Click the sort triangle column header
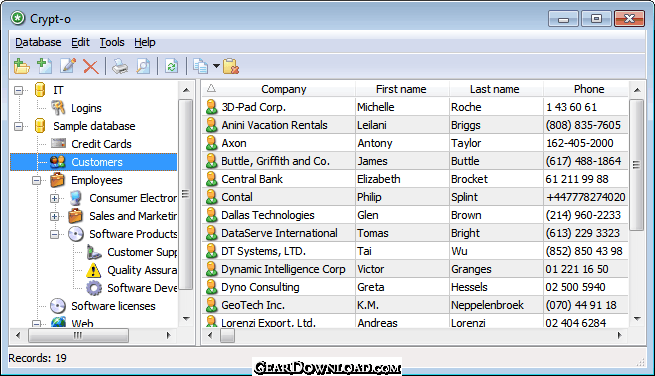 coord(211,89)
